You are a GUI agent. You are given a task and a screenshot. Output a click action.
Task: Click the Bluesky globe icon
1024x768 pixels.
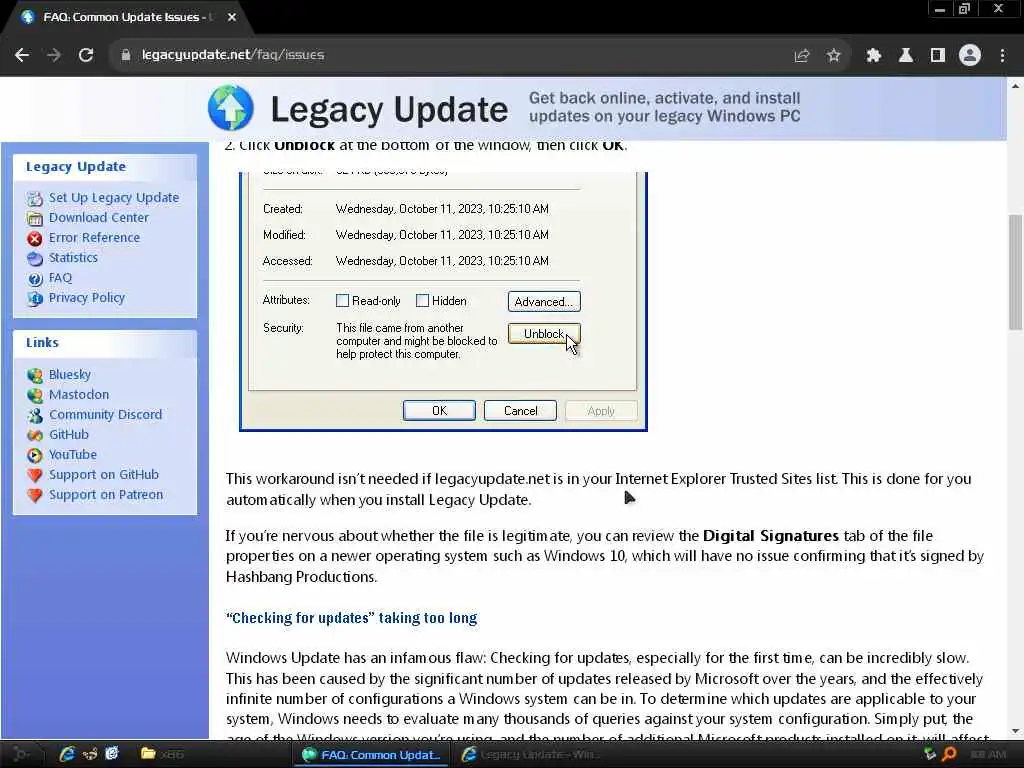(35, 375)
